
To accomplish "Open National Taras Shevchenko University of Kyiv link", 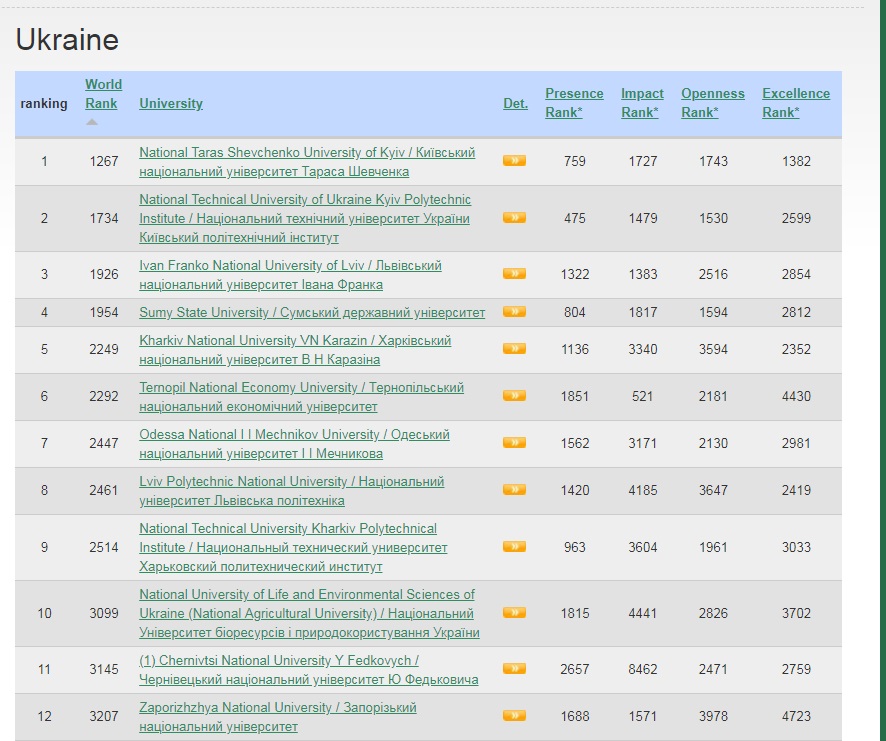I will (307, 162).
